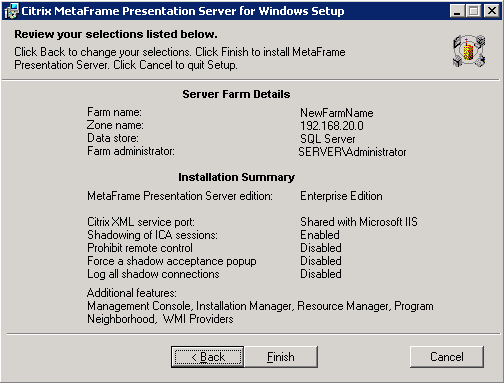
Task: Click the Farm name label
Action: tap(114, 112)
